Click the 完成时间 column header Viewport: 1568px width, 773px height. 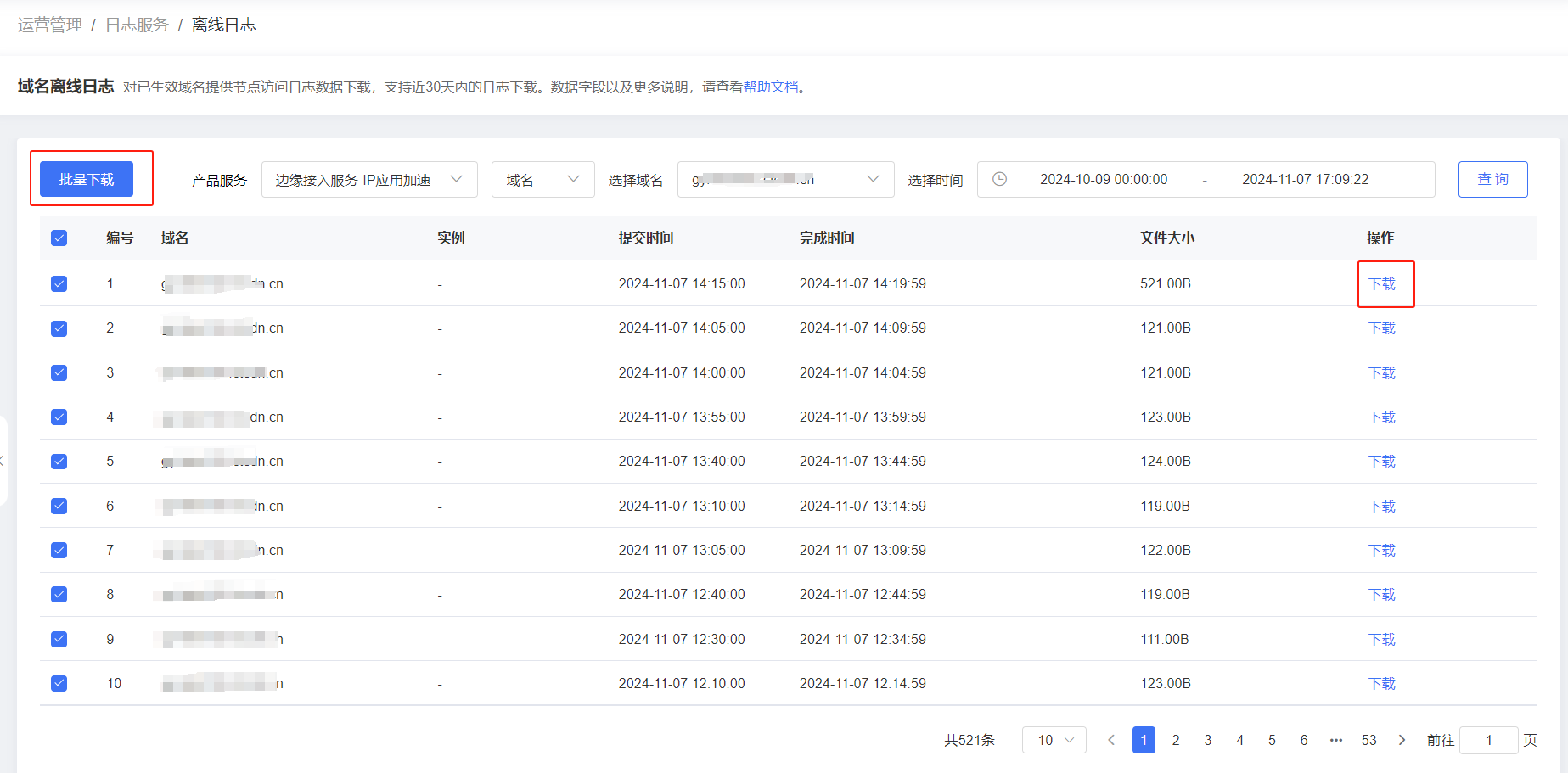[827, 238]
